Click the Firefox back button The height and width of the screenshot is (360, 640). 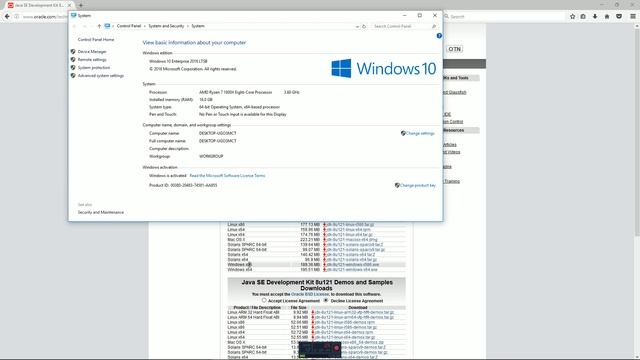tap(7, 16)
